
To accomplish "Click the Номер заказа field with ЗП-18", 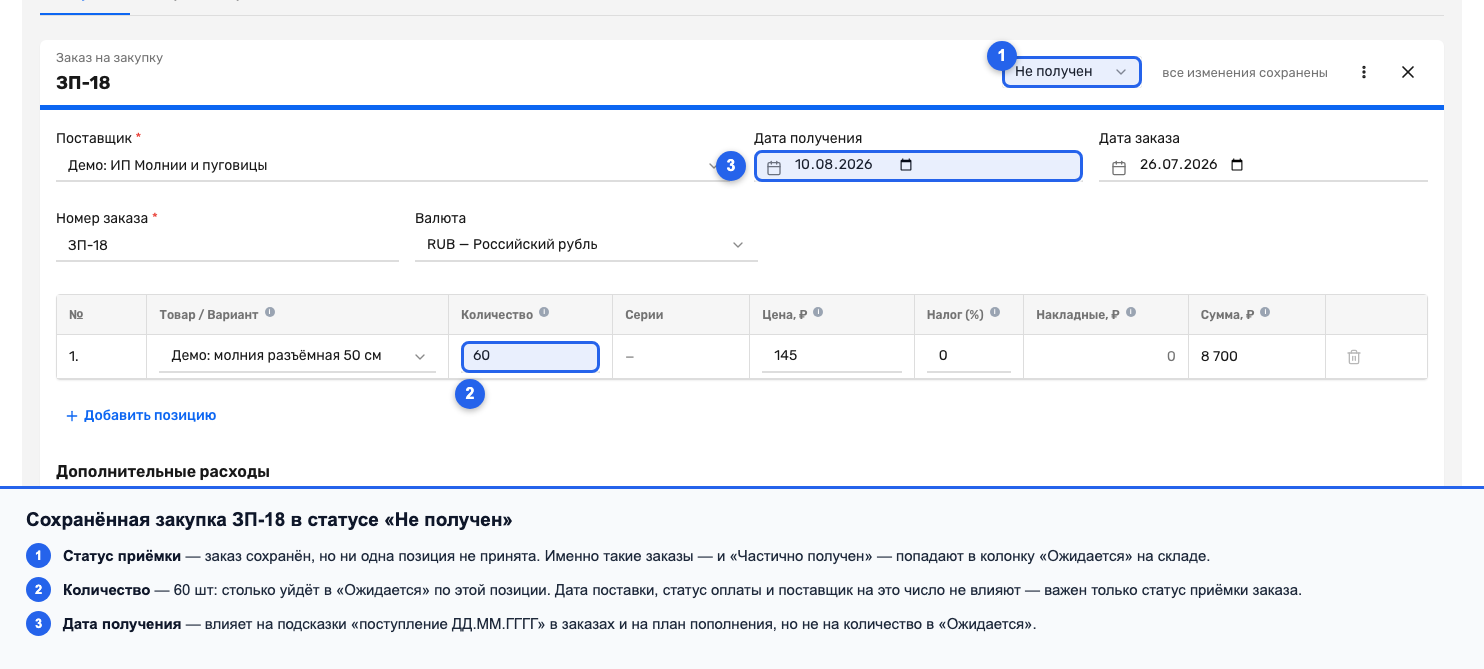I will coord(227,245).
